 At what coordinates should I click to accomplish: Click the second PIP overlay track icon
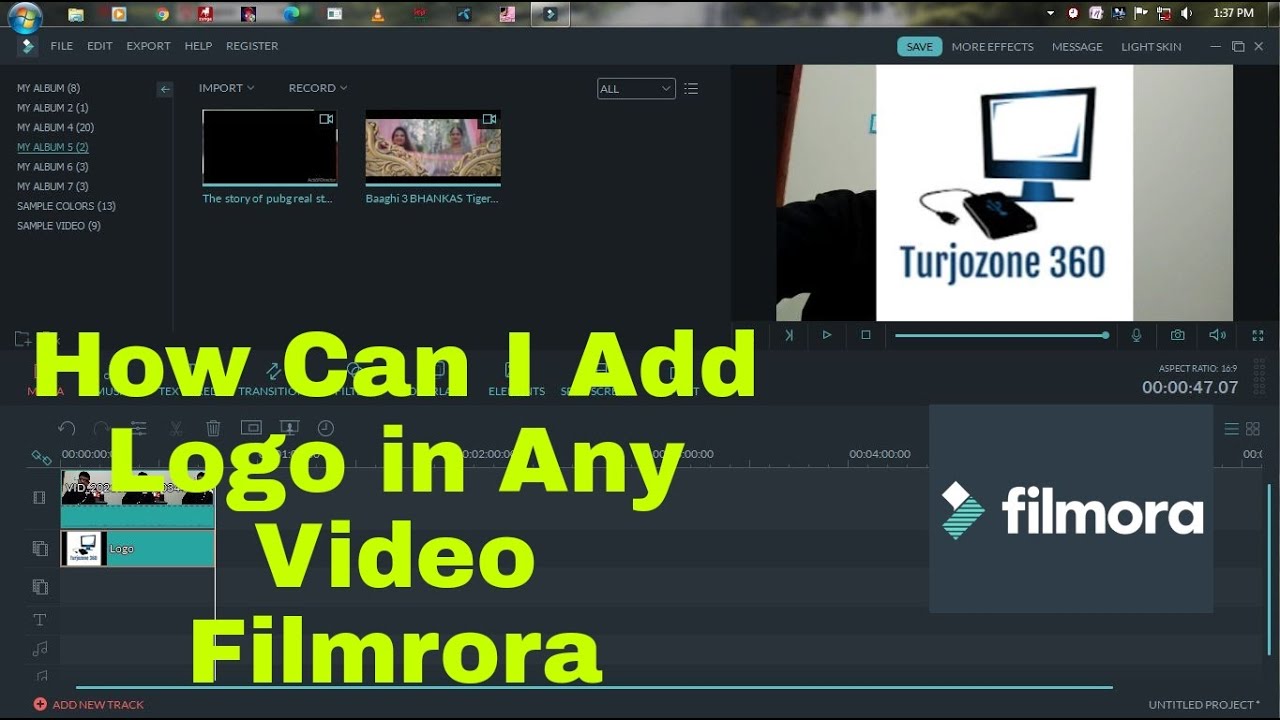tap(40, 587)
